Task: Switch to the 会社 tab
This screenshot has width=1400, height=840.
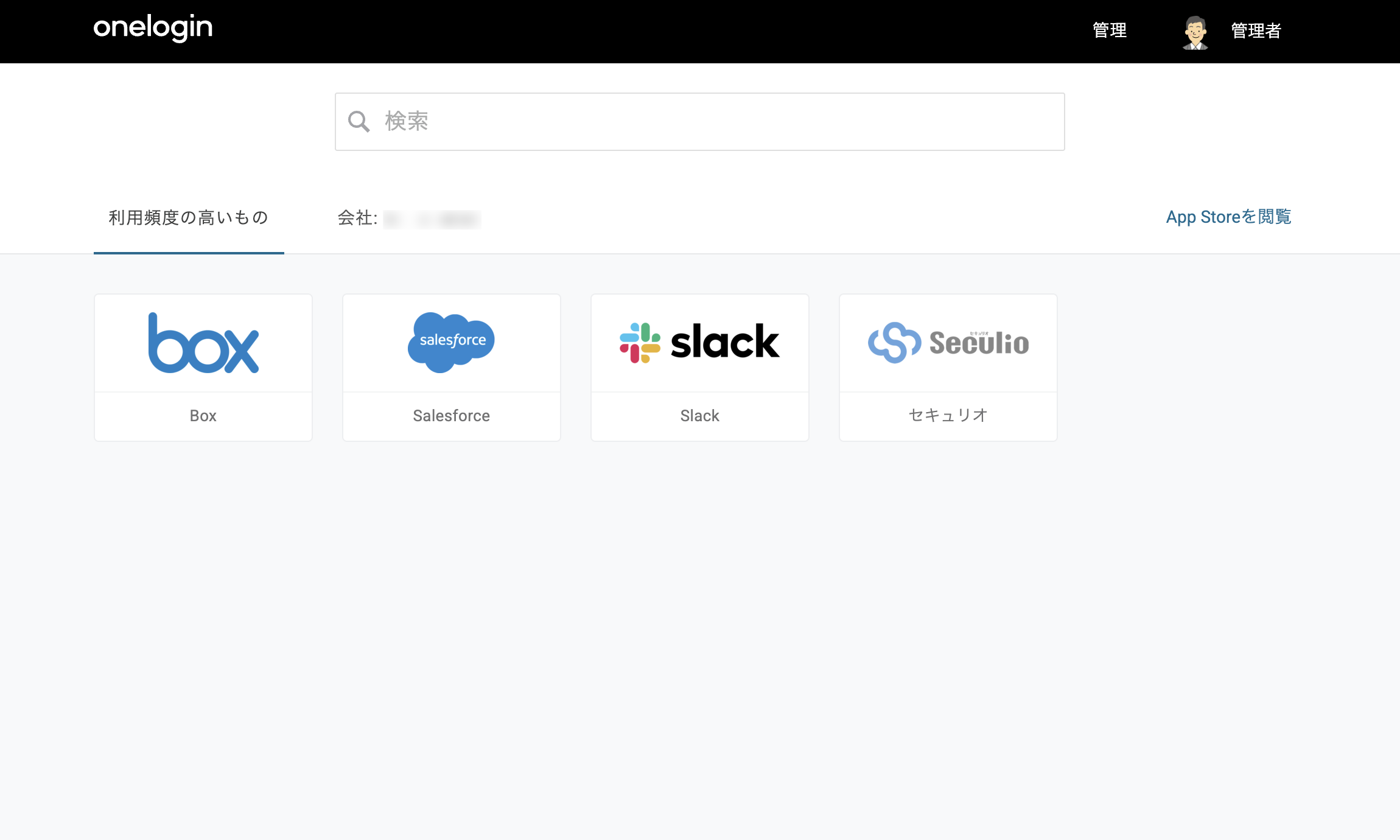Action: (x=409, y=218)
